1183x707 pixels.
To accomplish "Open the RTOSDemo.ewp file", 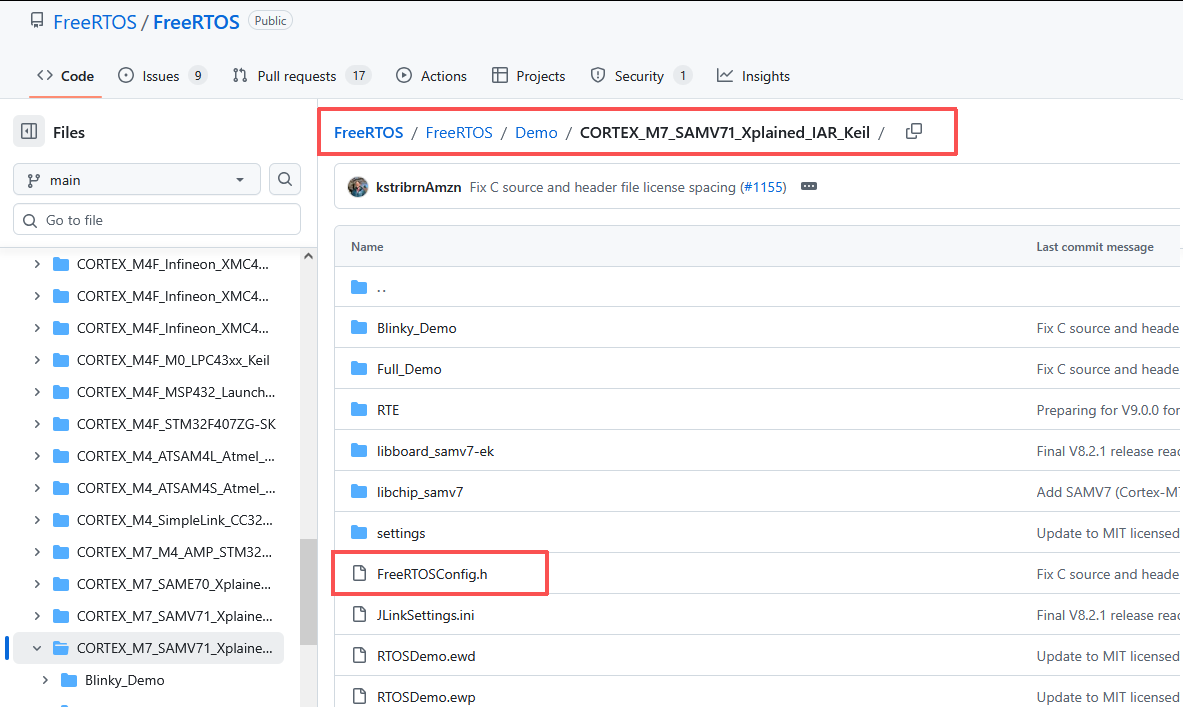I will pos(426,696).
